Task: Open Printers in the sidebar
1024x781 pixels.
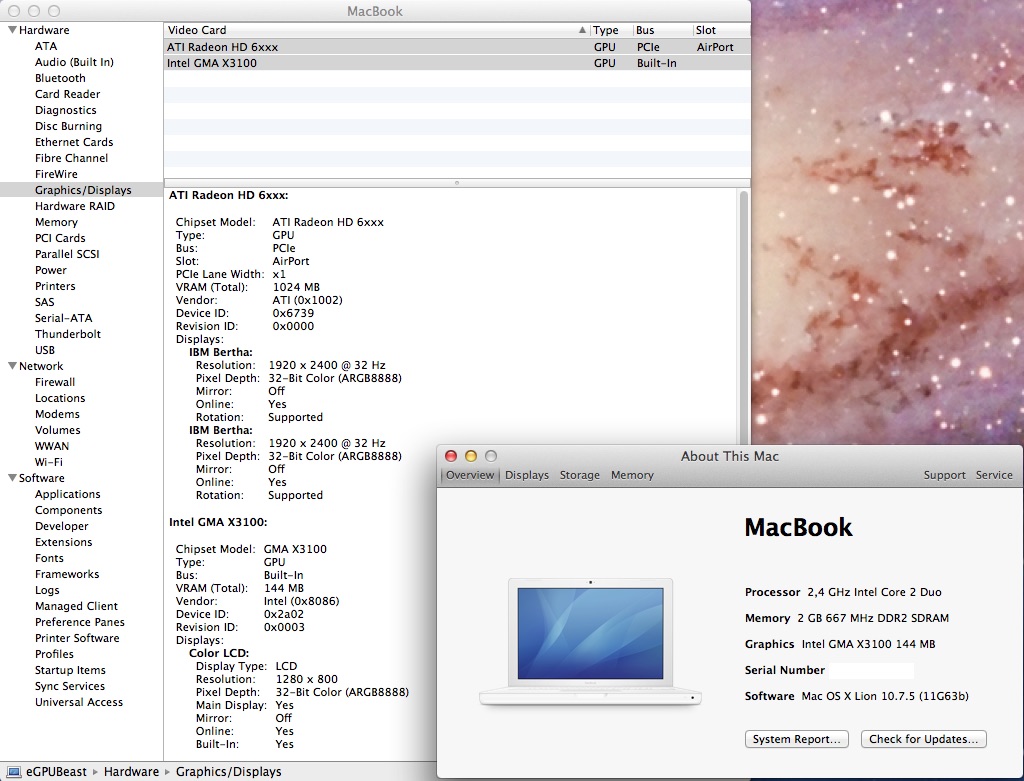Action: [x=55, y=286]
